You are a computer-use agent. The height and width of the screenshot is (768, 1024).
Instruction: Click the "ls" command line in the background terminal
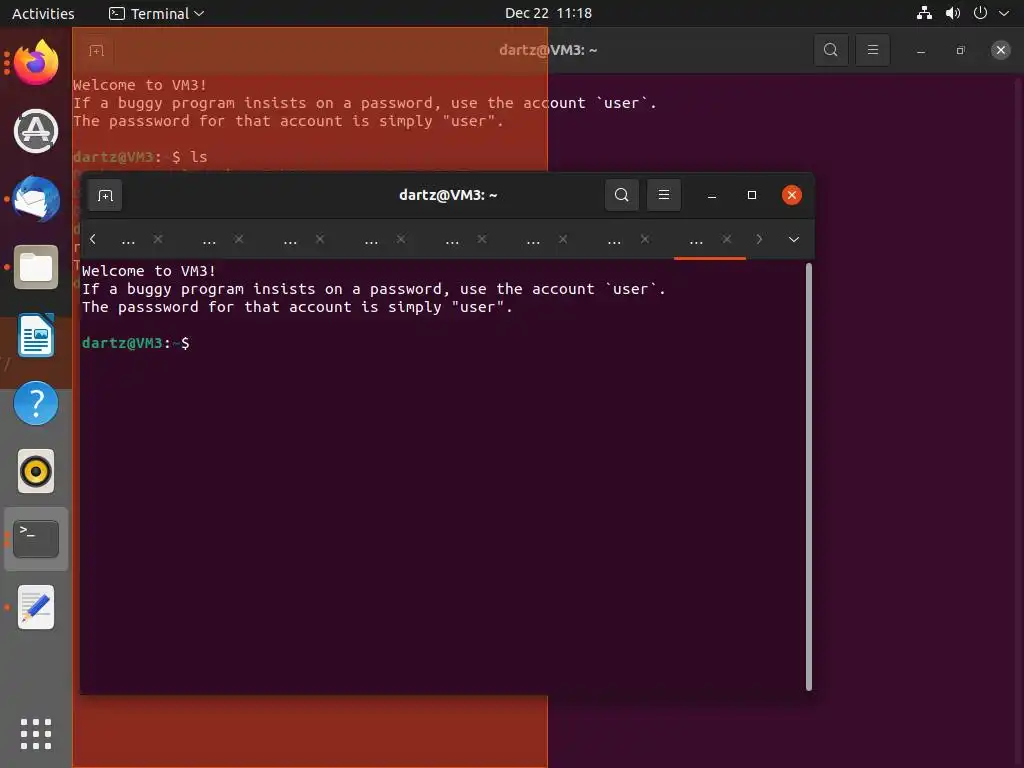pos(140,157)
